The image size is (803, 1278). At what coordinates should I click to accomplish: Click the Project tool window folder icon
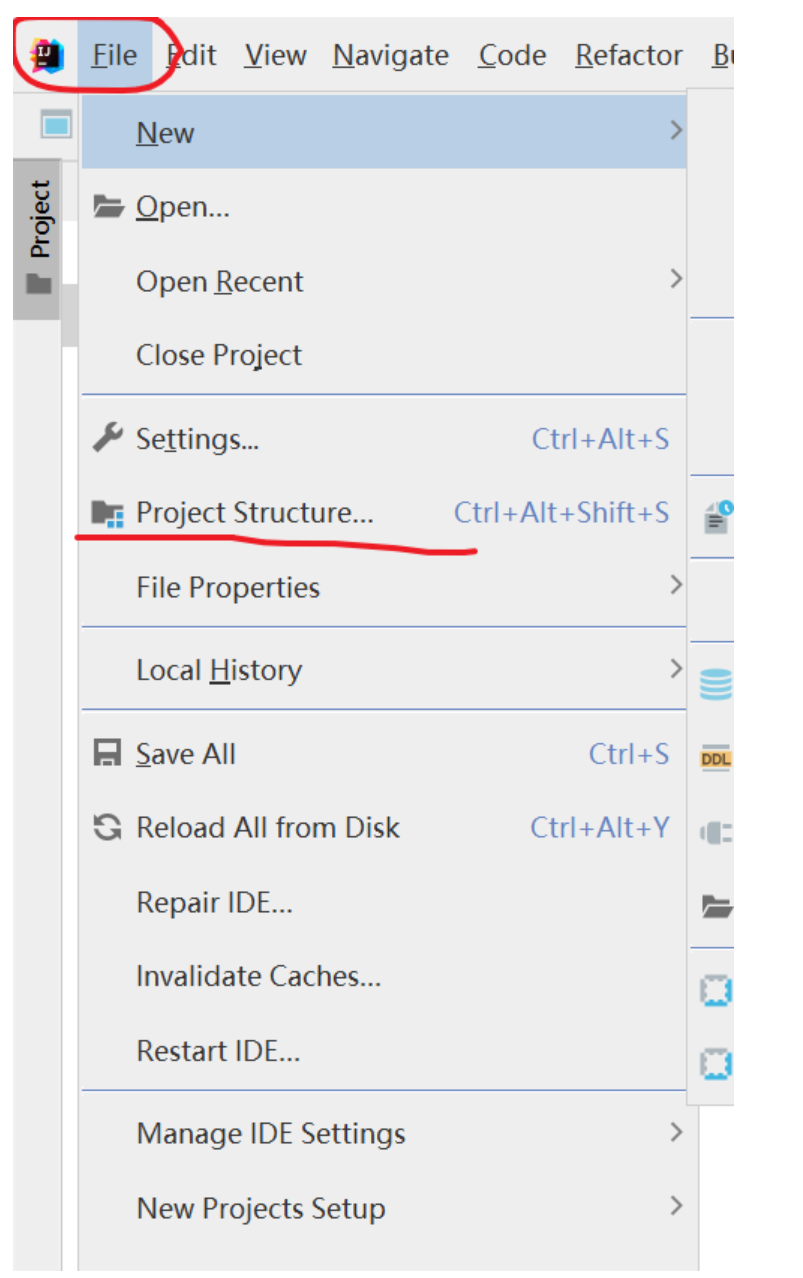(39, 285)
